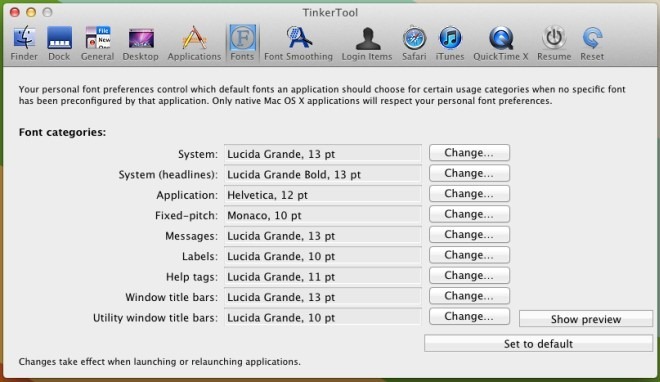Viewport: 660px width, 382px height.
Task: Open the Reset pane
Action: [592, 43]
